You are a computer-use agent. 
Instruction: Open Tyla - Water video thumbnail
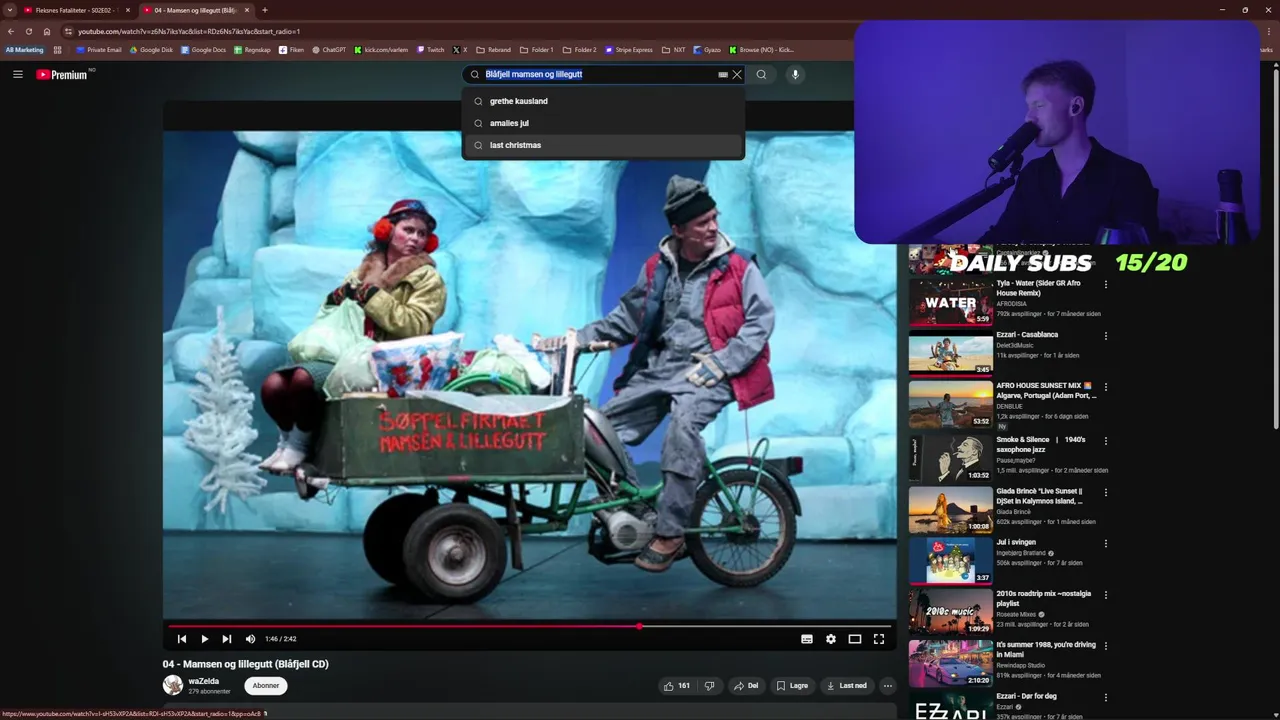pyautogui.click(x=950, y=301)
